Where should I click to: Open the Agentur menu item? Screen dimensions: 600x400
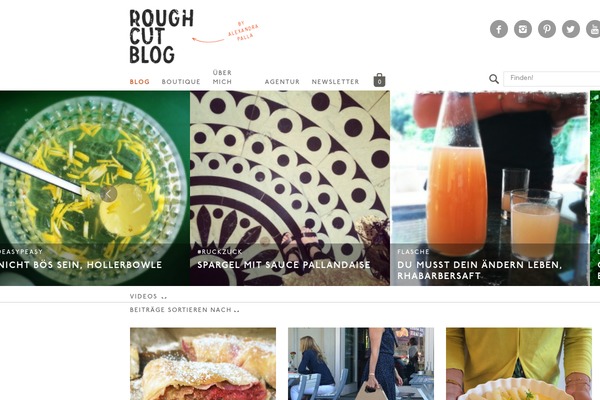point(282,82)
